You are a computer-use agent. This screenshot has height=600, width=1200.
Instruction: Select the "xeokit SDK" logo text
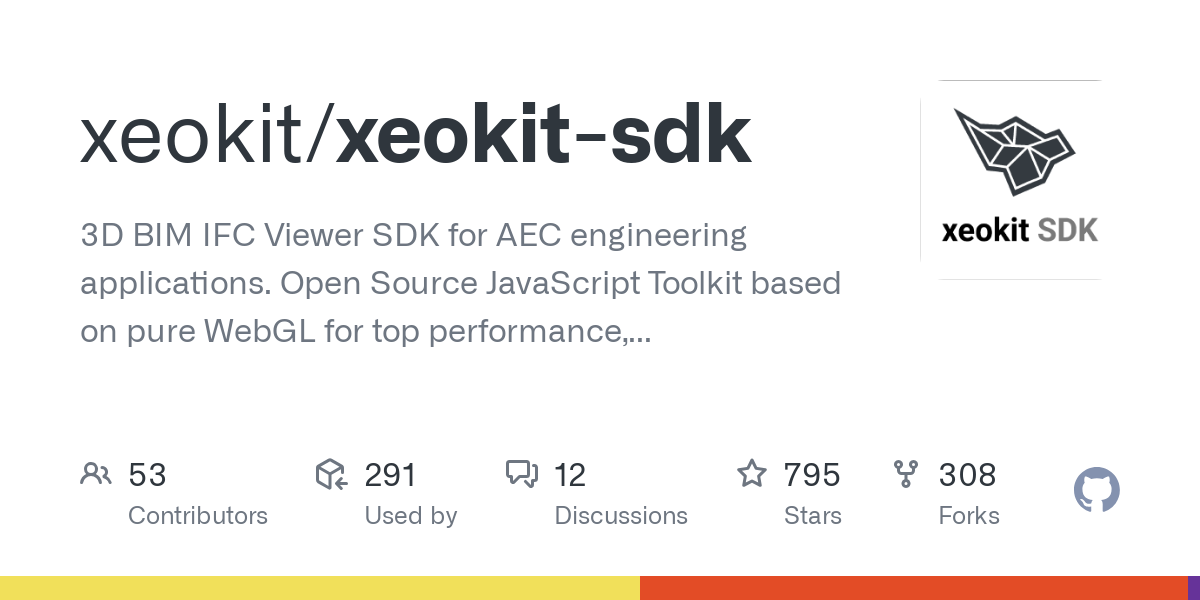tap(1019, 231)
